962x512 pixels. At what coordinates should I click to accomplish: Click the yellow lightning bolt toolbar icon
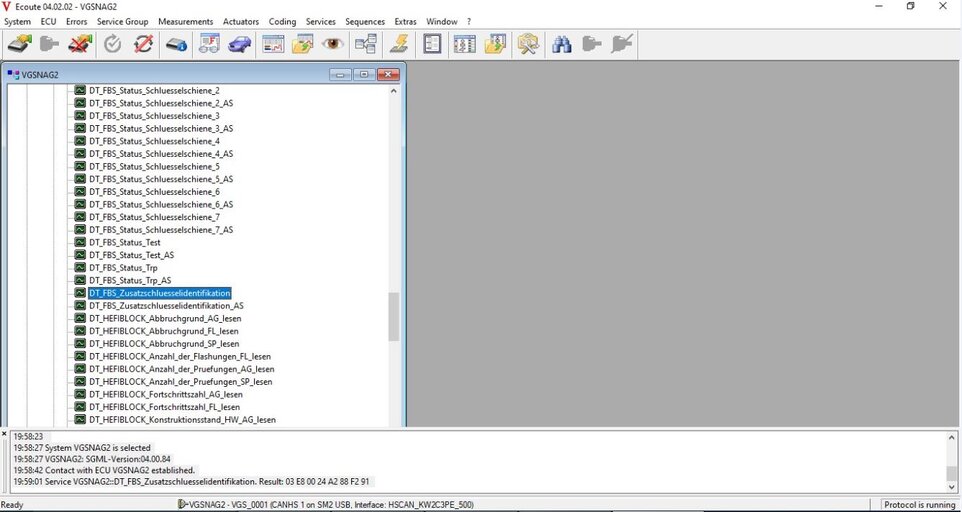click(x=399, y=44)
